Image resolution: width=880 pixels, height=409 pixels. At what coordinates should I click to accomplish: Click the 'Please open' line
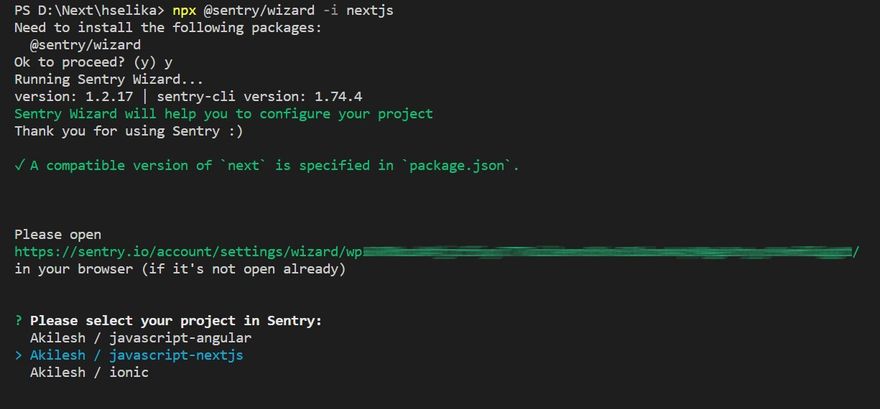pos(57,235)
